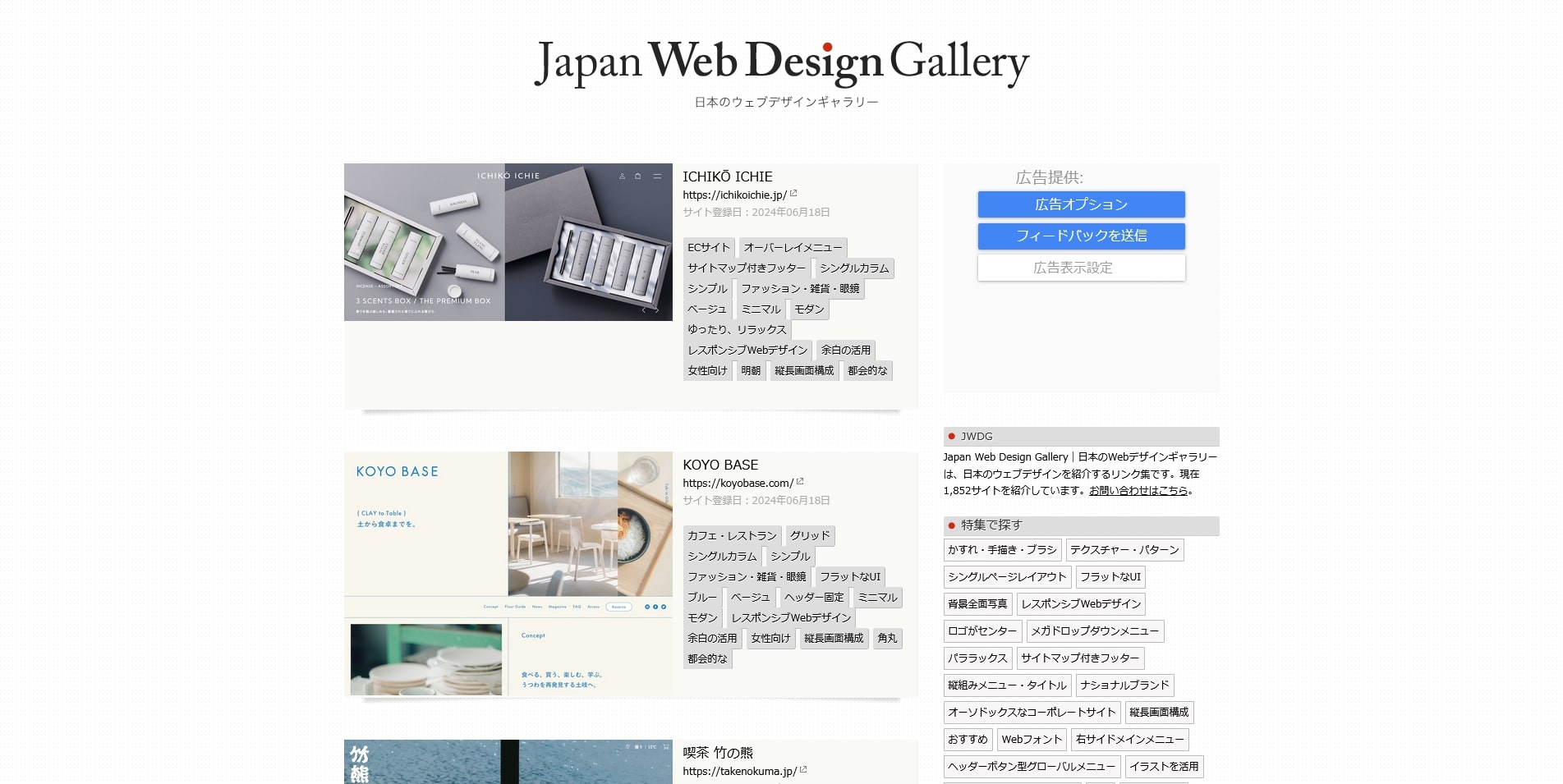Choose the ナショナルブランド feature tag
The image size is (1563, 784).
coord(1124,685)
